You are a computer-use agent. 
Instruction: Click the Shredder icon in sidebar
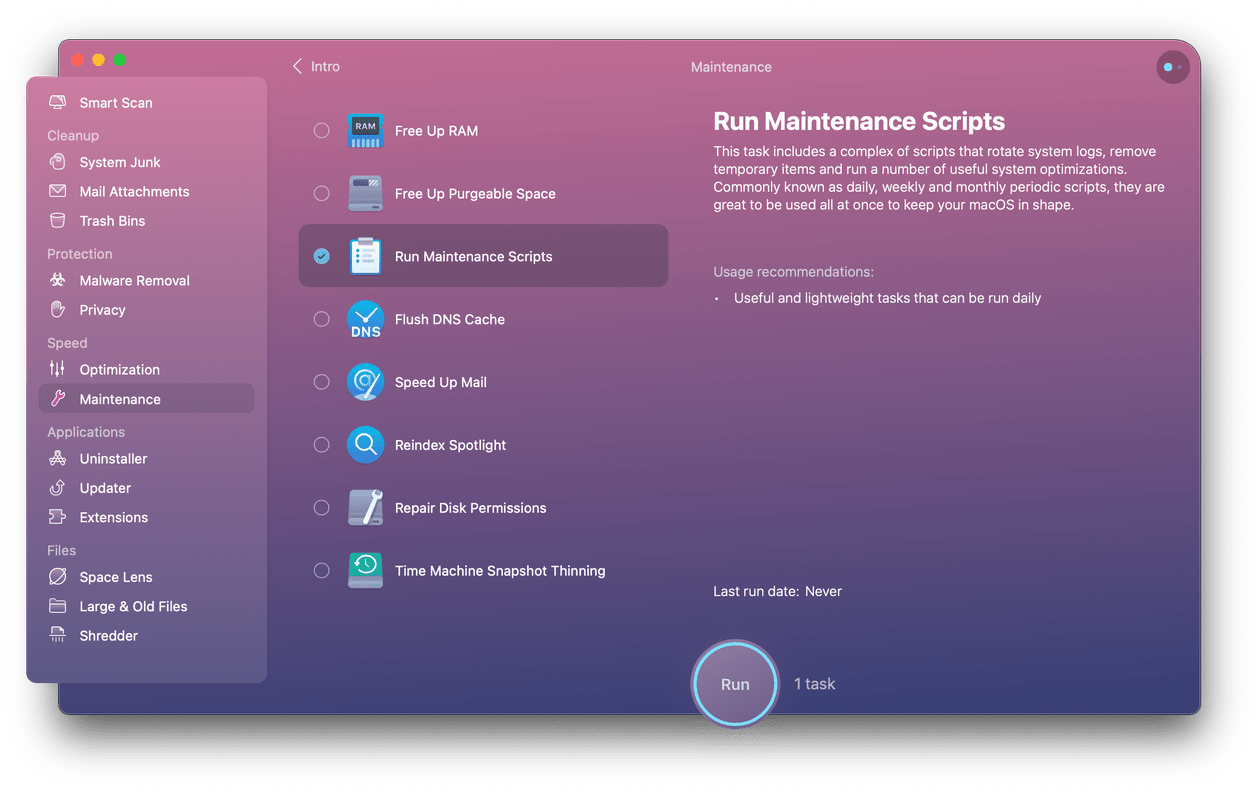point(58,635)
